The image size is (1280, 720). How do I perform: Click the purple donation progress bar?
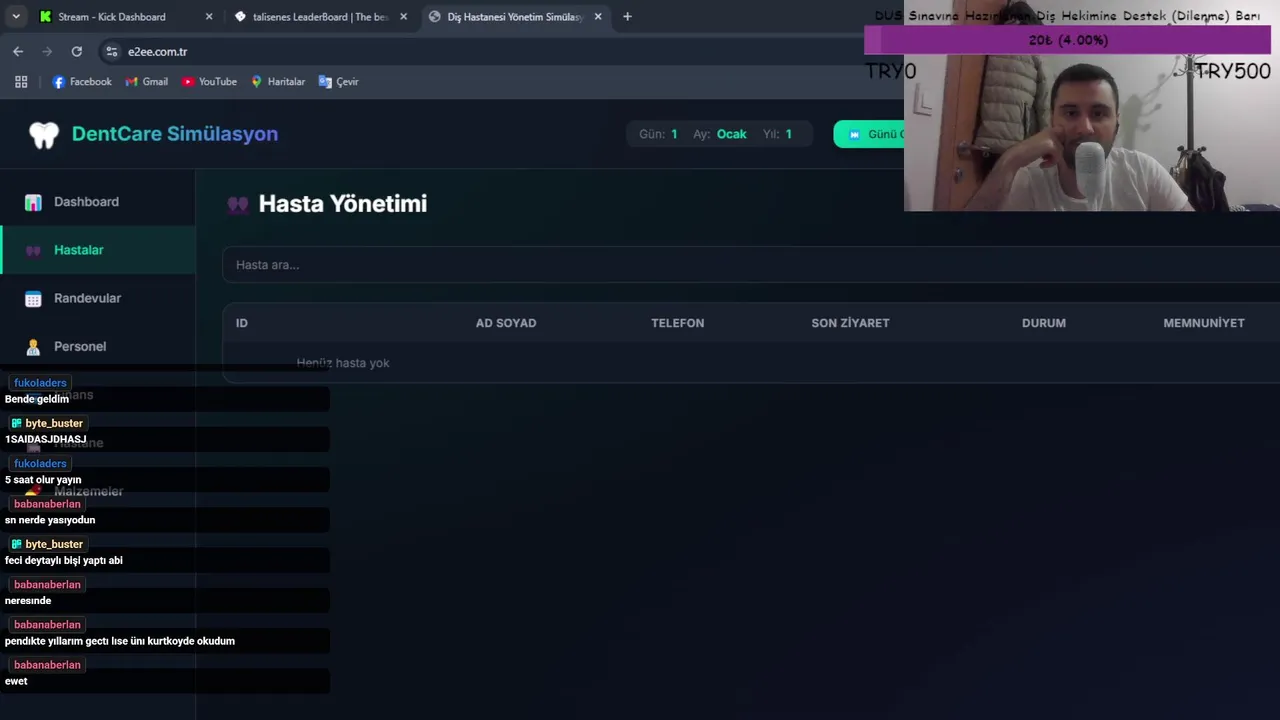[x=1067, y=40]
